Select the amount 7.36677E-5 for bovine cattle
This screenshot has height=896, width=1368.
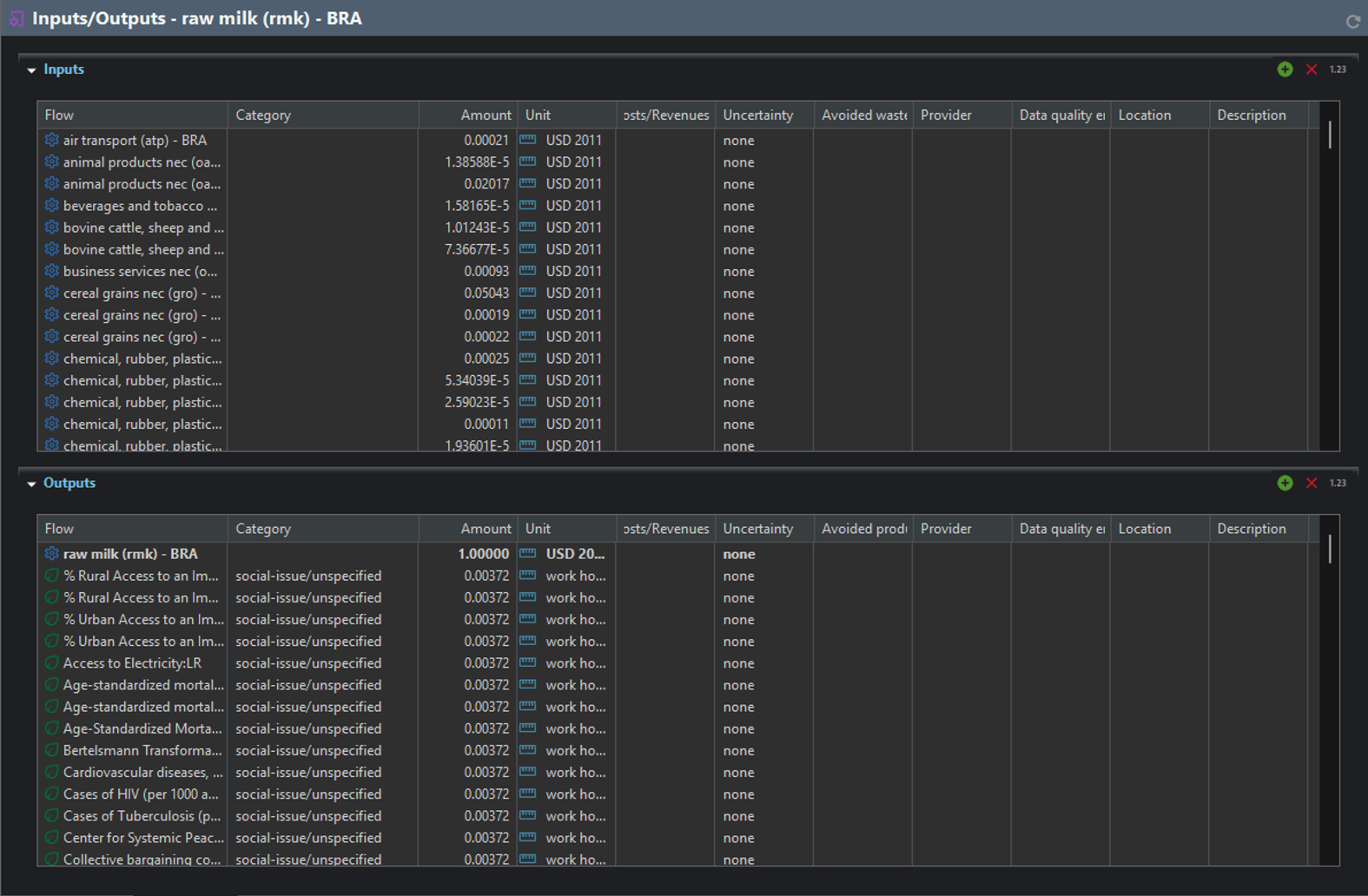point(477,249)
